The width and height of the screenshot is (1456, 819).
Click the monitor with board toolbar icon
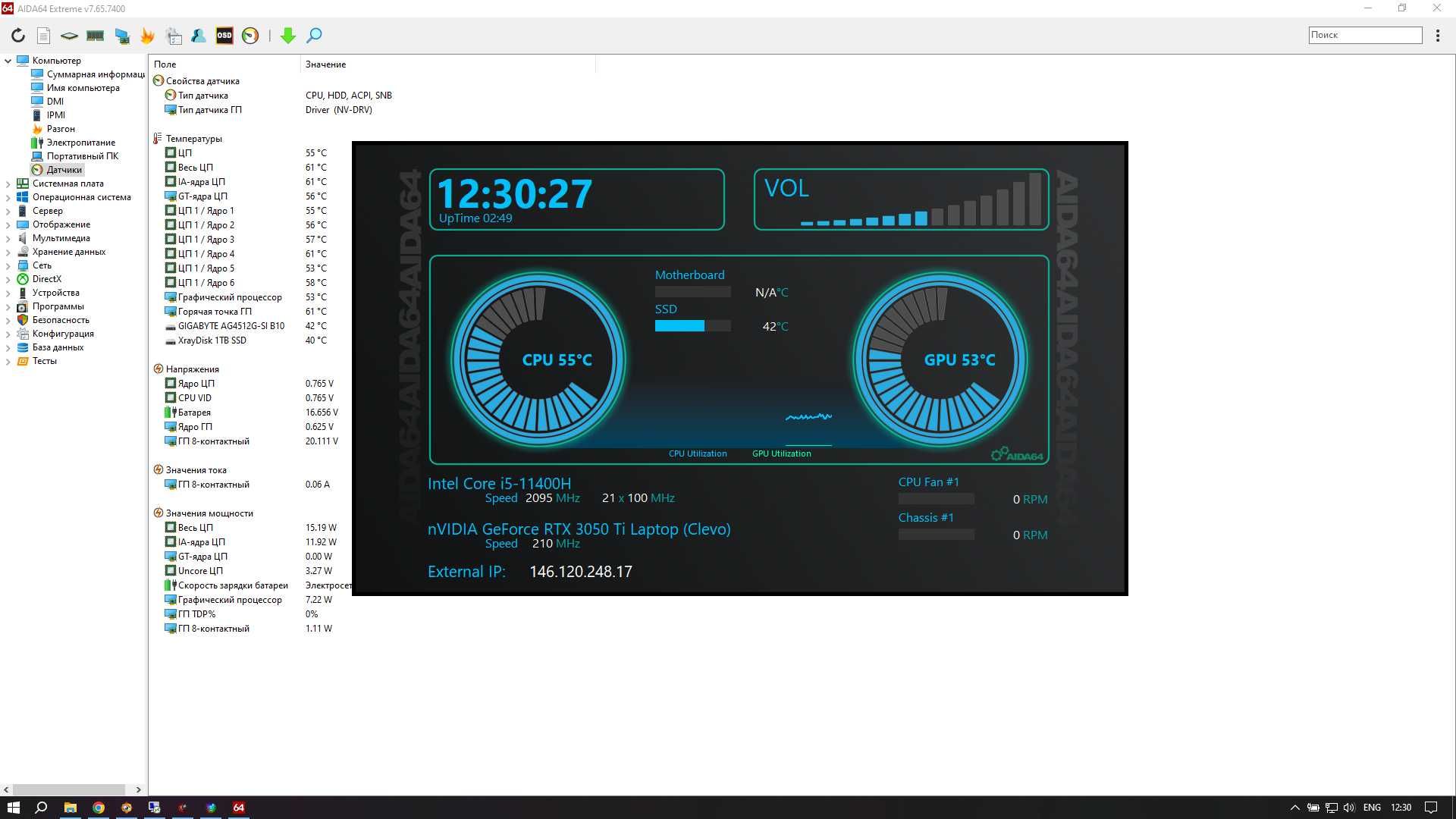click(121, 35)
